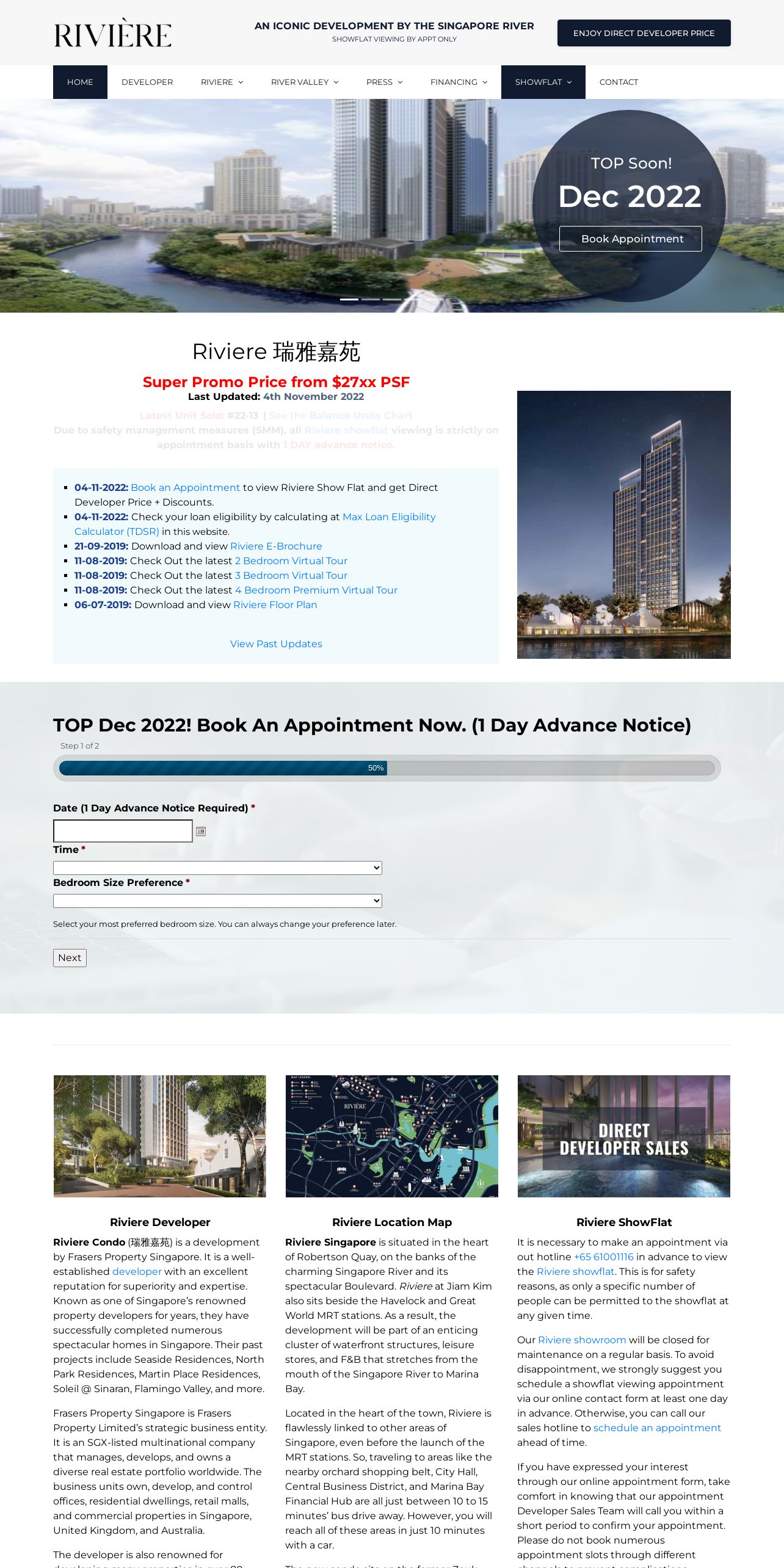Open the Time dropdown
The image size is (784, 1568).
click(x=217, y=868)
